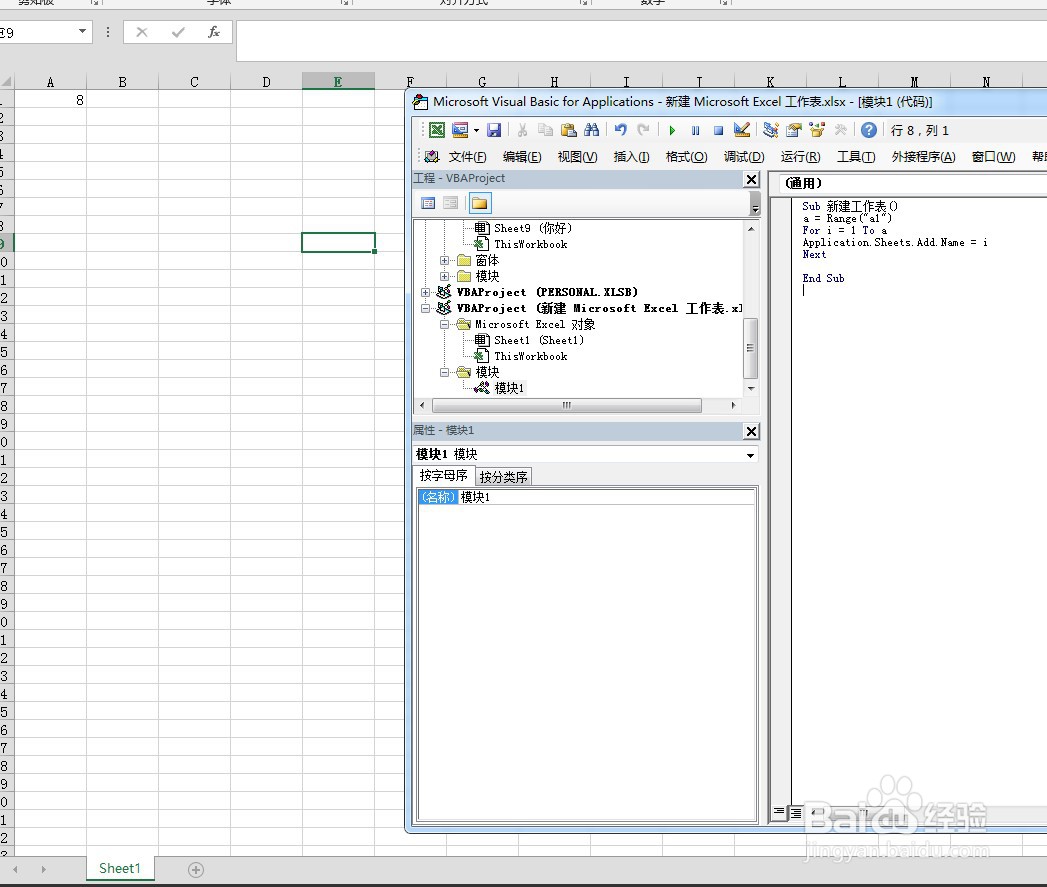Open Object Browser icon in toolbar
Screen dimensions: 1047x887
tap(817, 130)
